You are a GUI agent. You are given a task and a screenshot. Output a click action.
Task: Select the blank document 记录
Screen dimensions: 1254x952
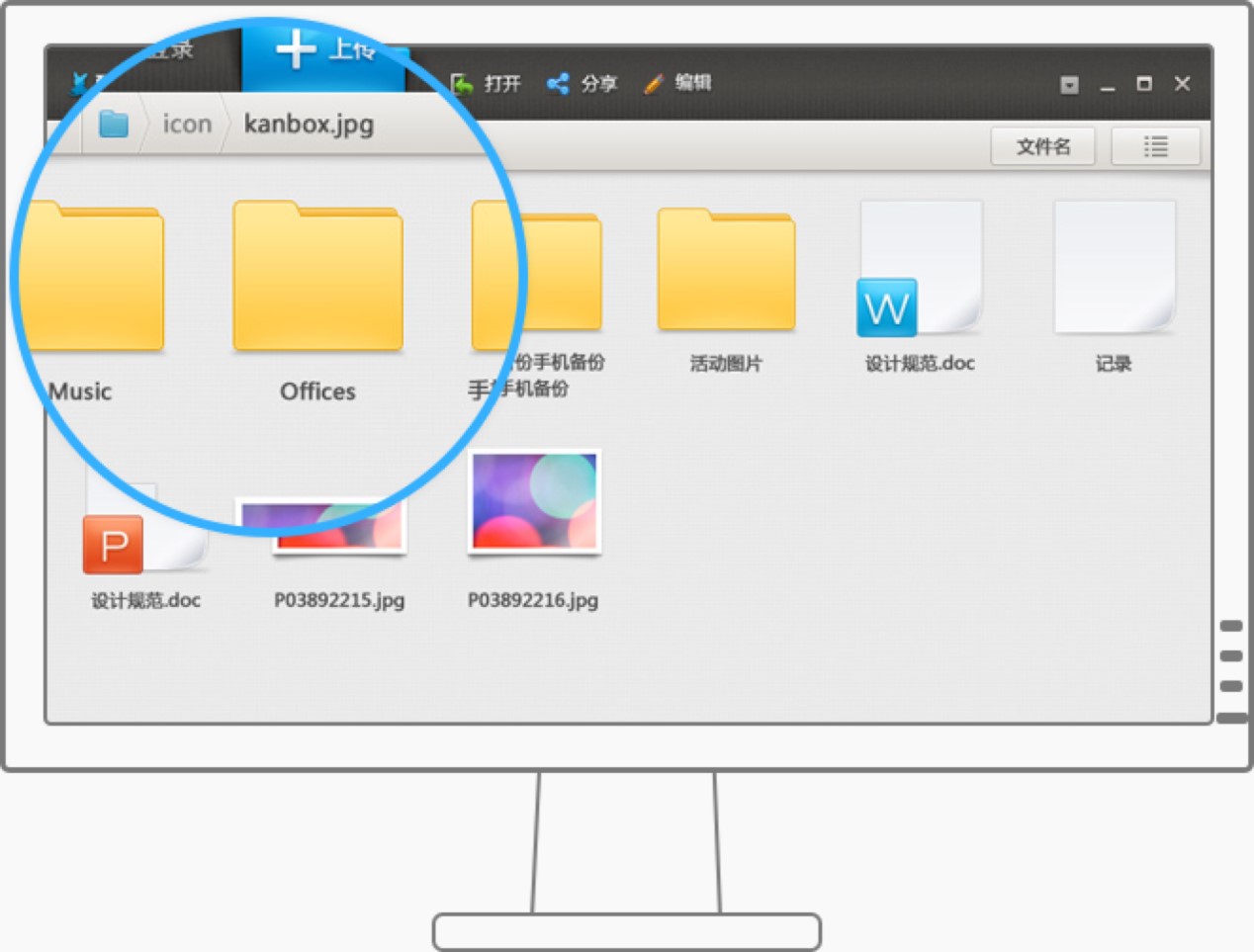click(1115, 267)
